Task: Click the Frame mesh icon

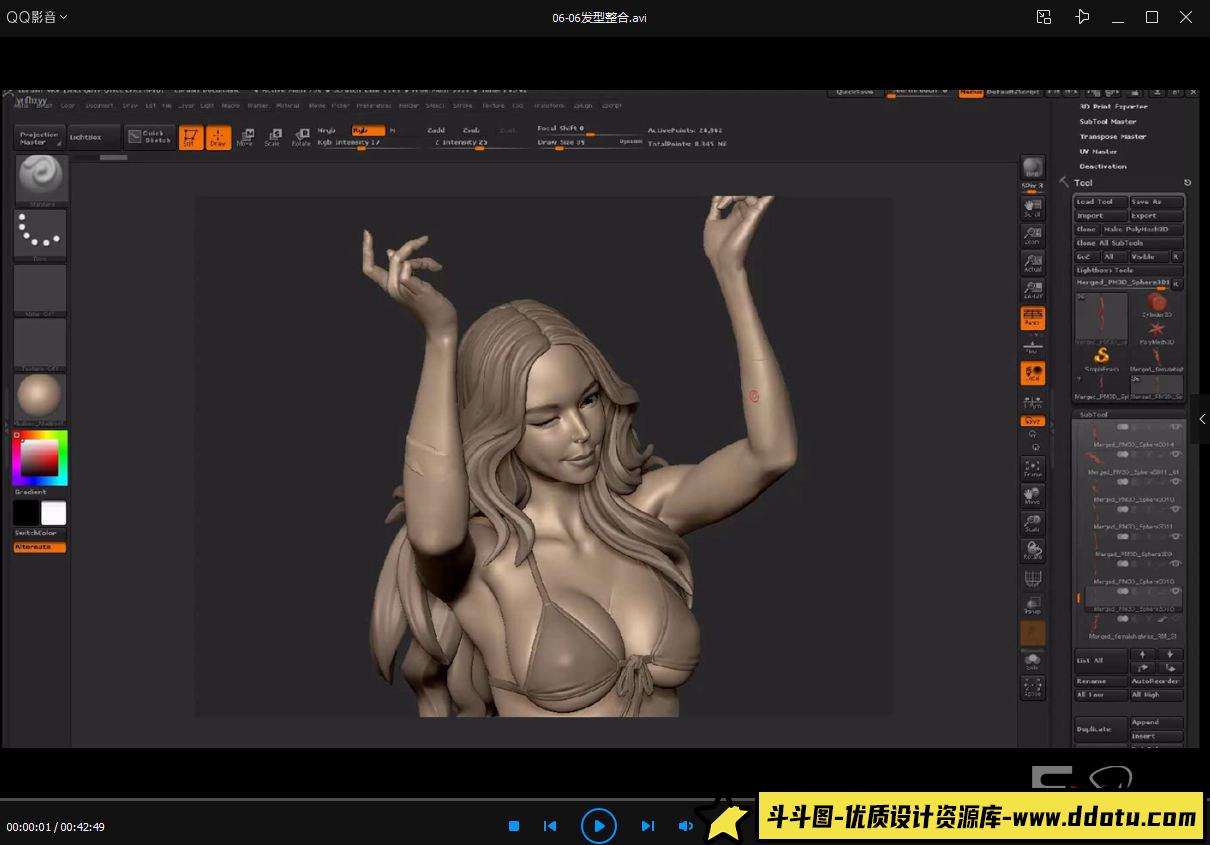Action: coord(1033,468)
